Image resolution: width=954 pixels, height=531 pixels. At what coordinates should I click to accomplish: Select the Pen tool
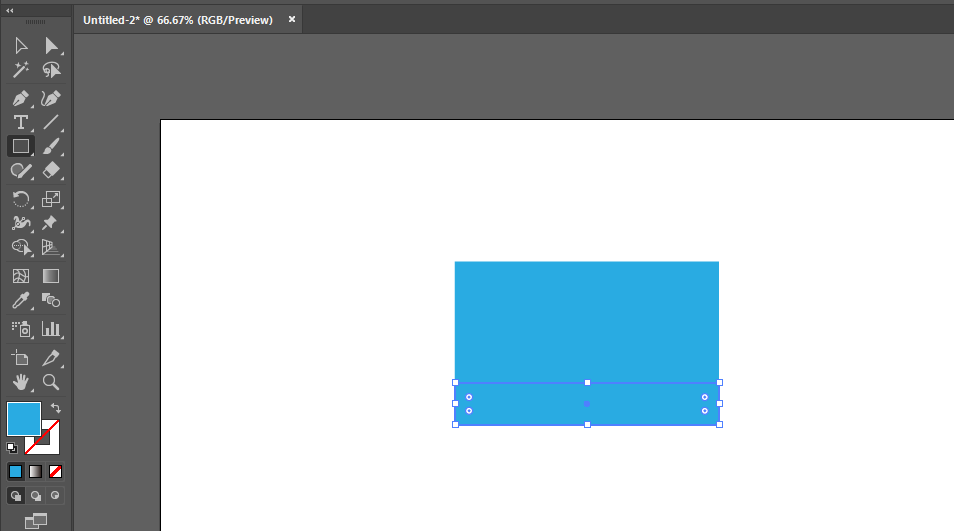tap(21, 99)
